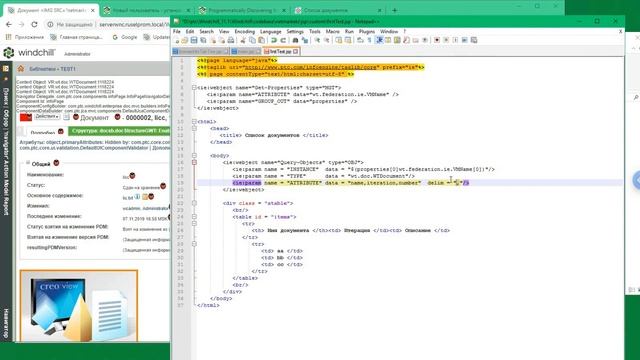Image resolution: width=640 pixels, height=360 pixels.
Task: Collapse the div fold at line 22
Action: click(194, 203)
